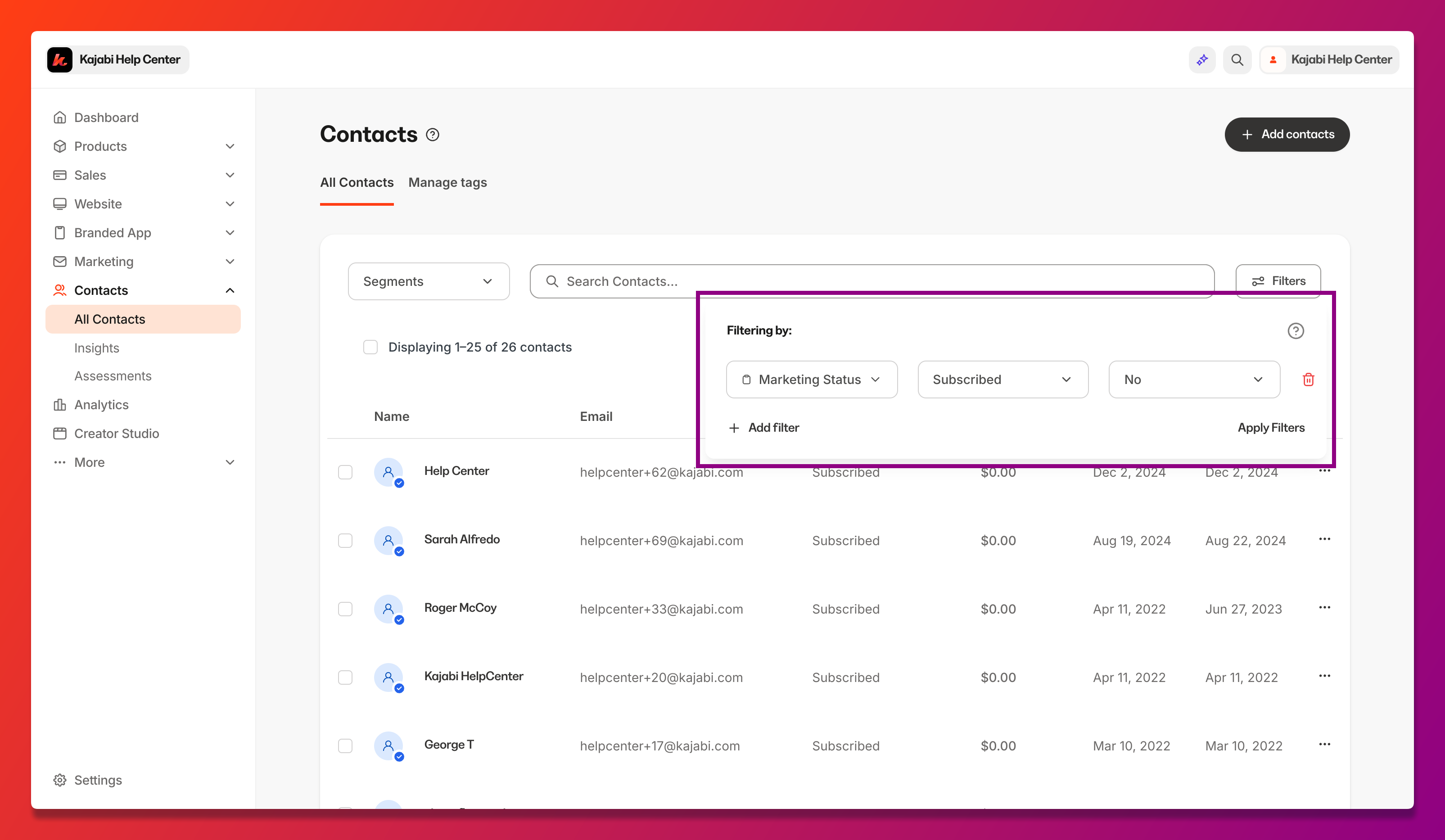Click the Add contacts button

coord(1287,135)
